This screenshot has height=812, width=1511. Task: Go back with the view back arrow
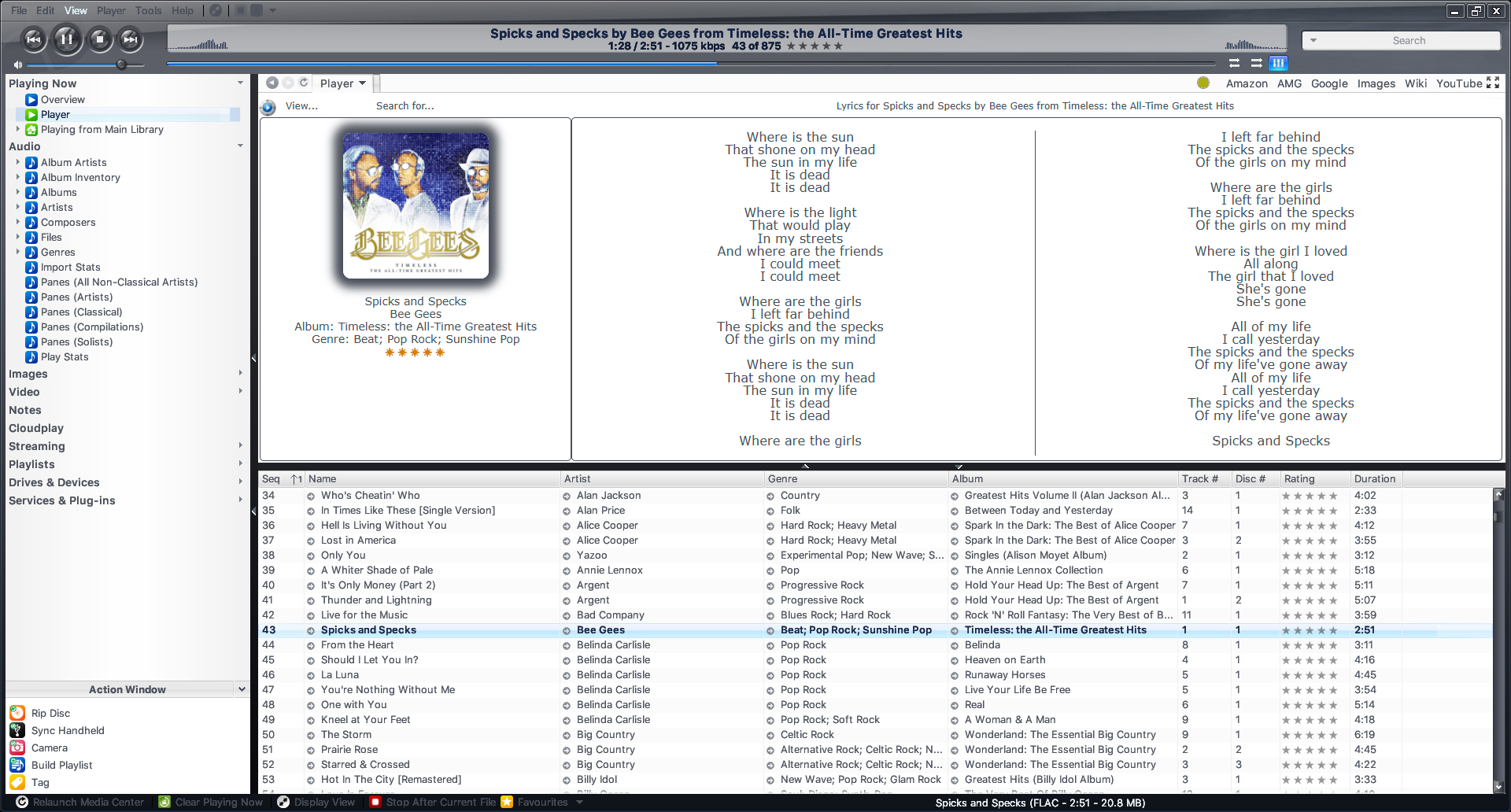(272, 83)
